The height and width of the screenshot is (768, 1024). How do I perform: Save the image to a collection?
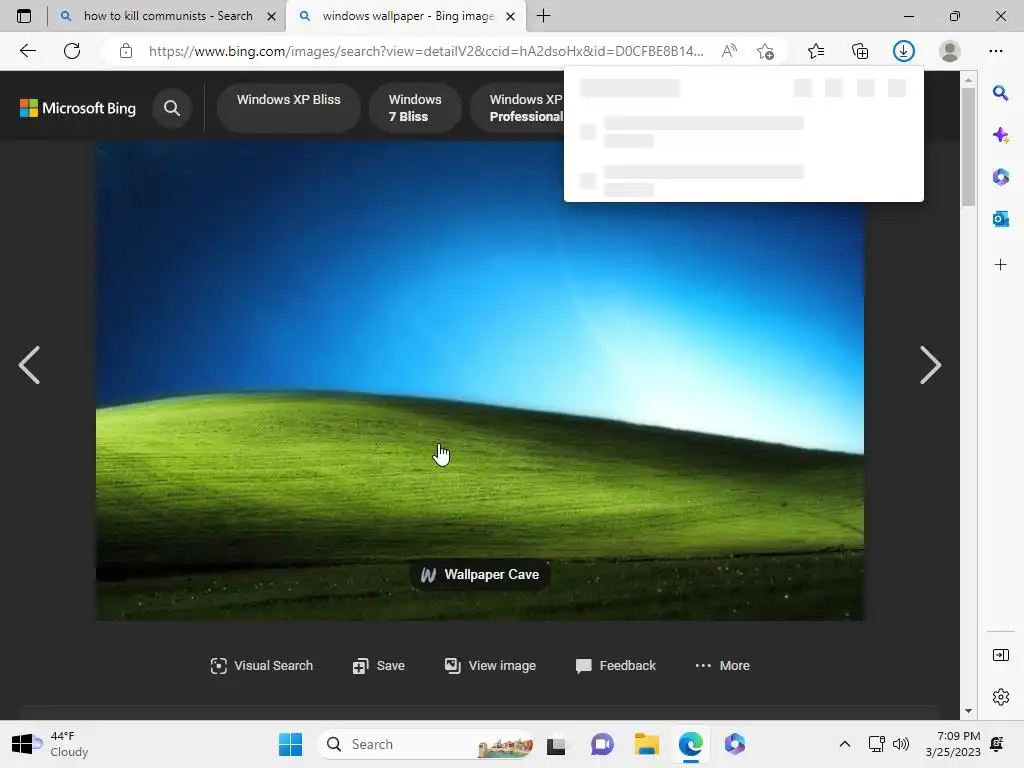click(x=379, y=665)
